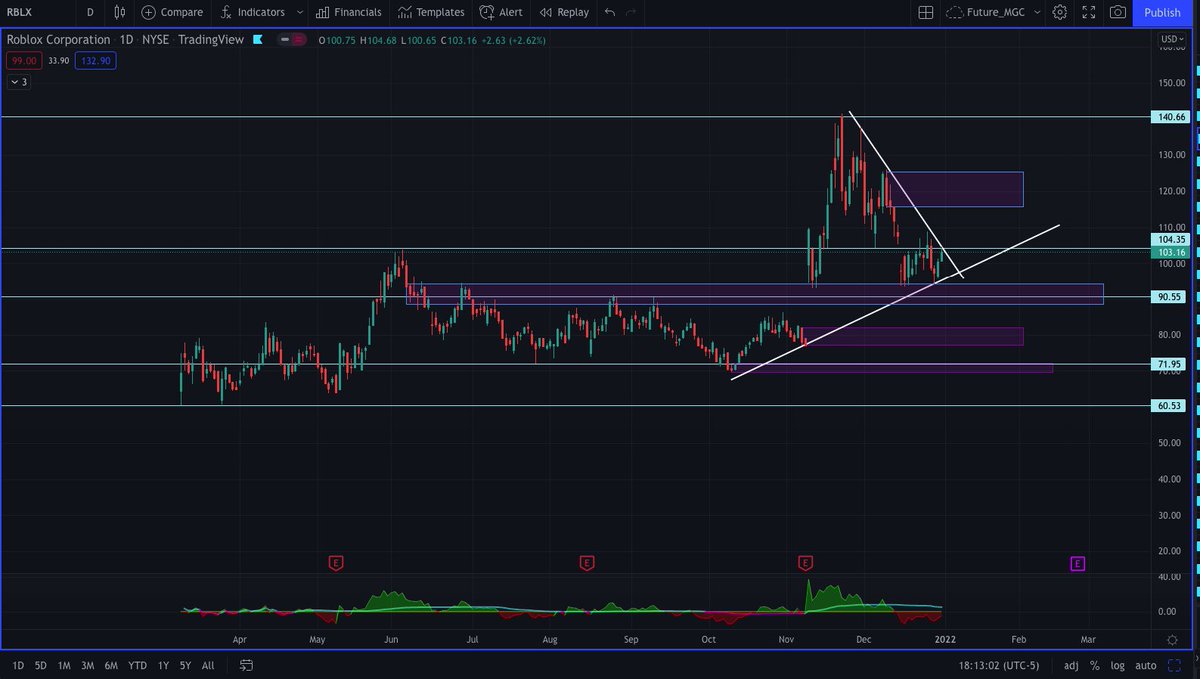Open time axis settings gear
Image resolution: width=1200 pixels, height=679 pixels.
(x=1171, y=638)
